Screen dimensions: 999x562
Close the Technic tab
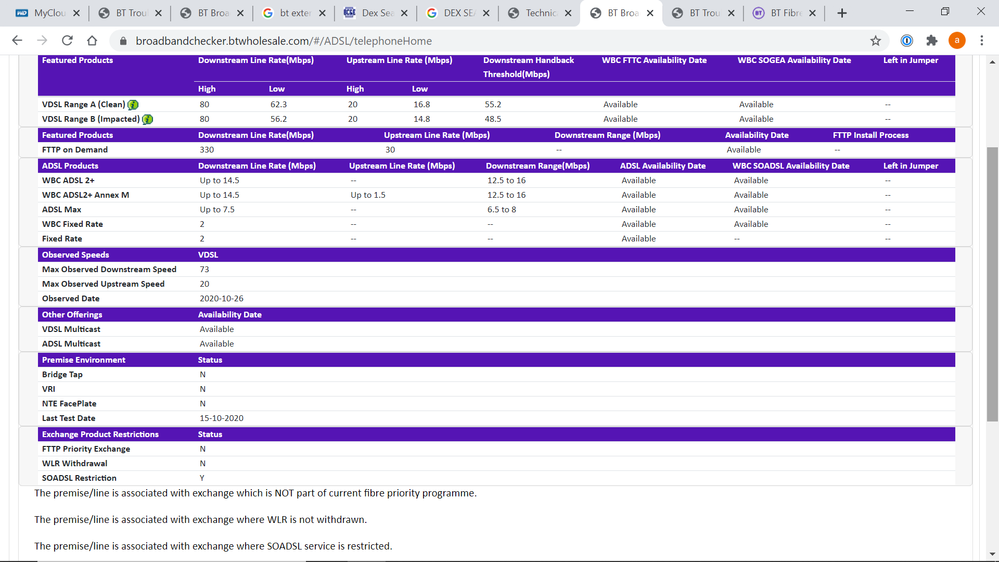[x=568, y=13]
